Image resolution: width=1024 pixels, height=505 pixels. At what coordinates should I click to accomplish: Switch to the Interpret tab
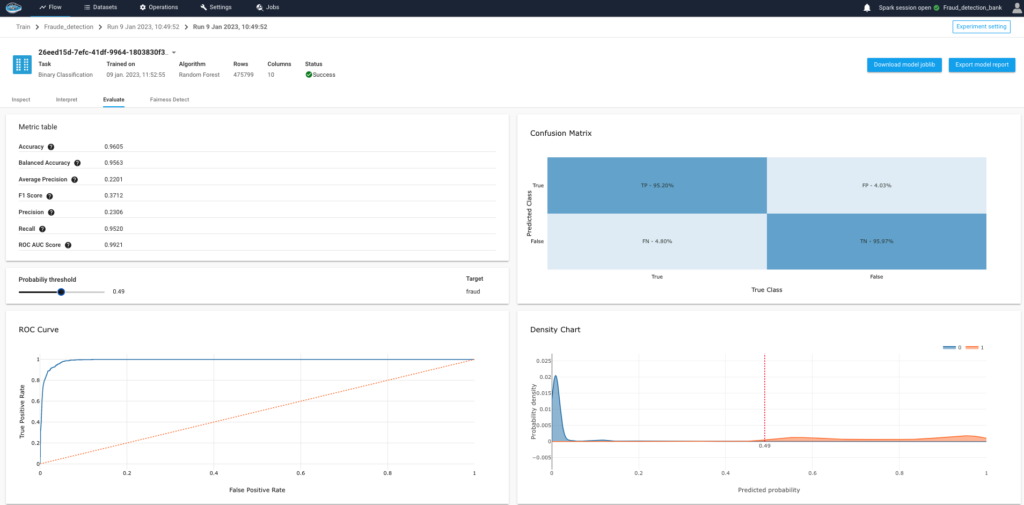[67, 100]
